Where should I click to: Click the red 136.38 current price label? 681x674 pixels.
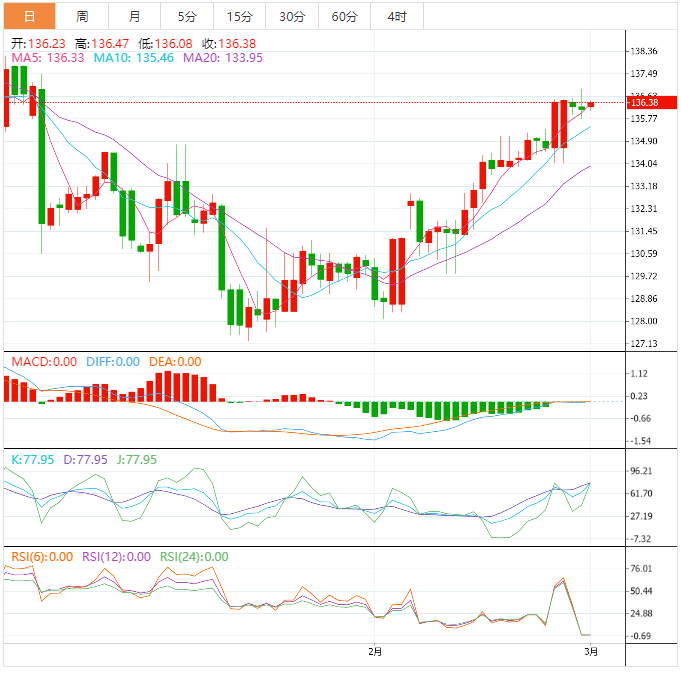point(652,102)
